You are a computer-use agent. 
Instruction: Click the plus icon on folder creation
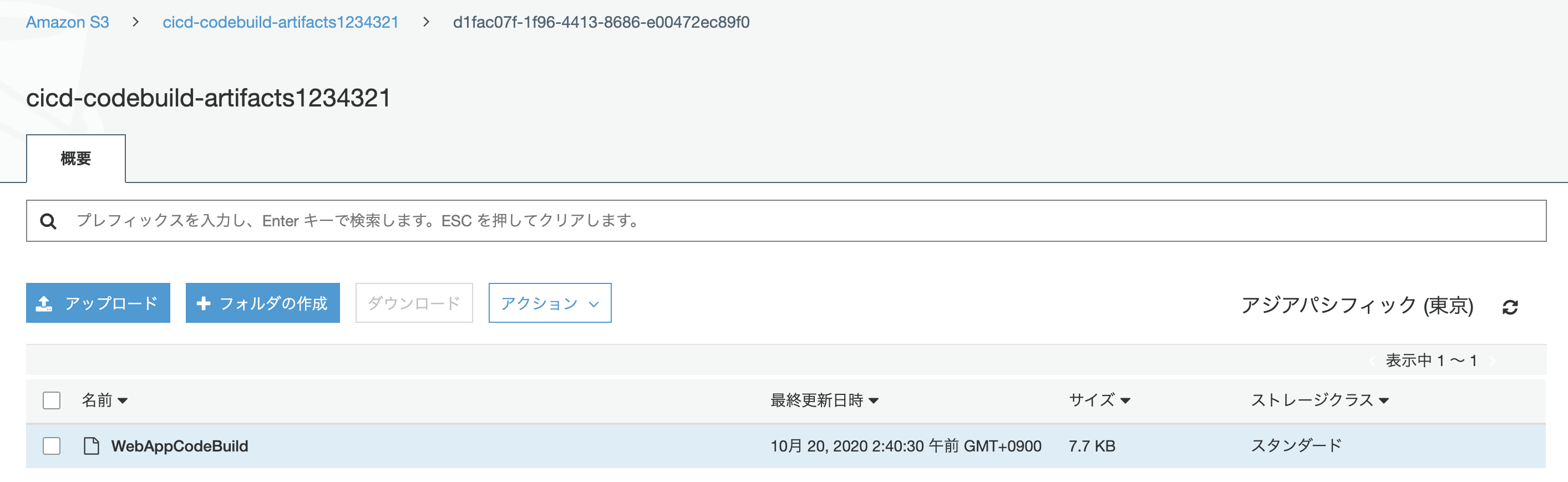click(204, 302)
